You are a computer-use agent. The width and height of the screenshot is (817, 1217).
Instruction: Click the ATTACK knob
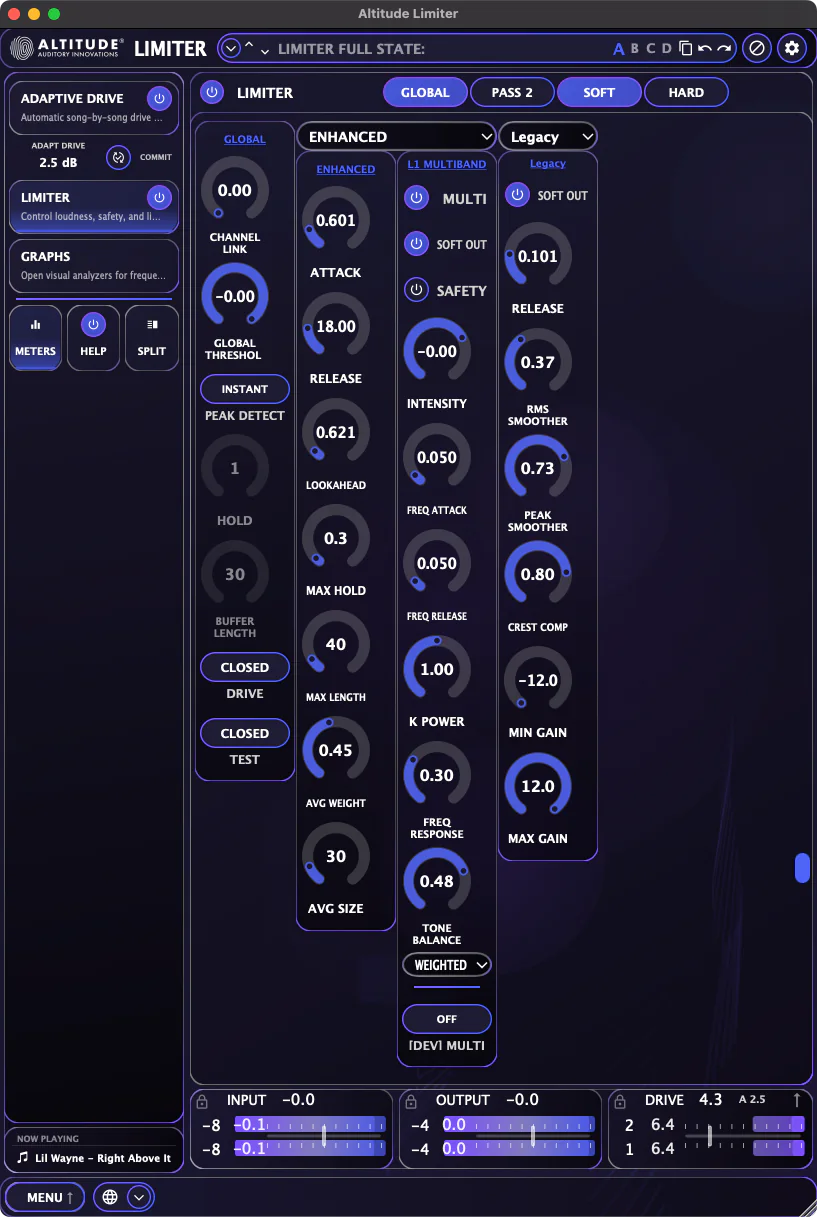336,220
